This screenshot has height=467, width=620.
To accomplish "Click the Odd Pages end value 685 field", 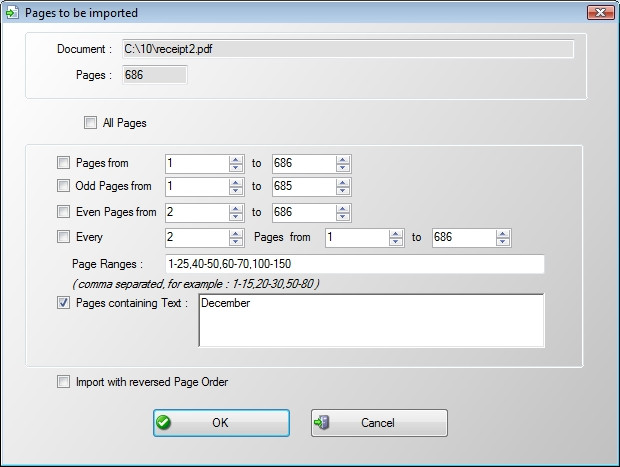I will (x=304, y=186).
